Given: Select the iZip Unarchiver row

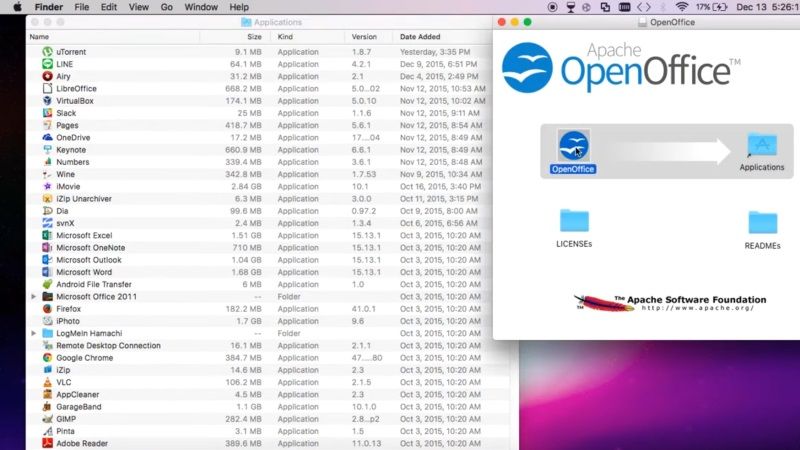Looking at the screenshot, I should (x=260, y=198).
